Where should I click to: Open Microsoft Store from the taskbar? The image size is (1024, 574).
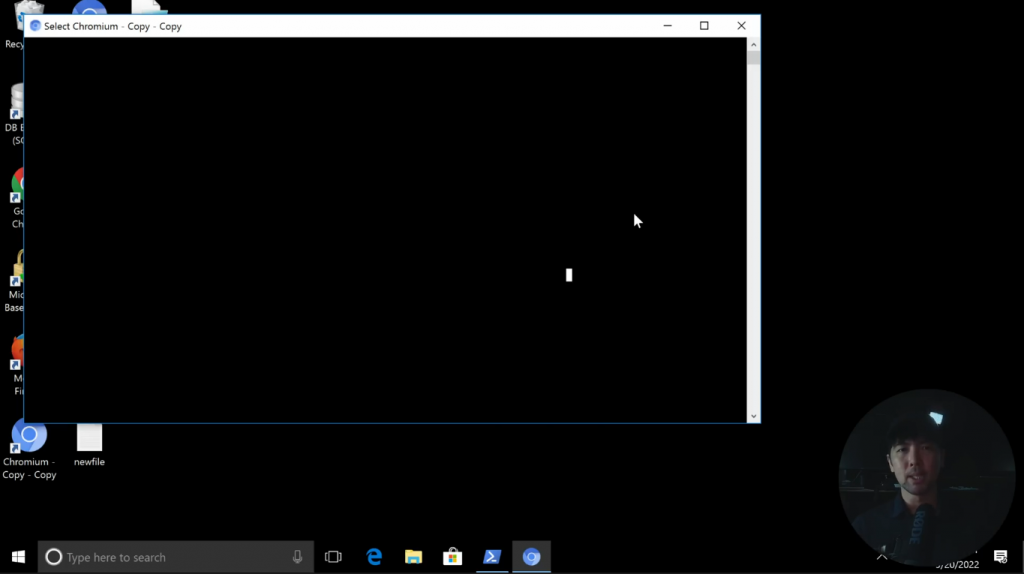453,557
